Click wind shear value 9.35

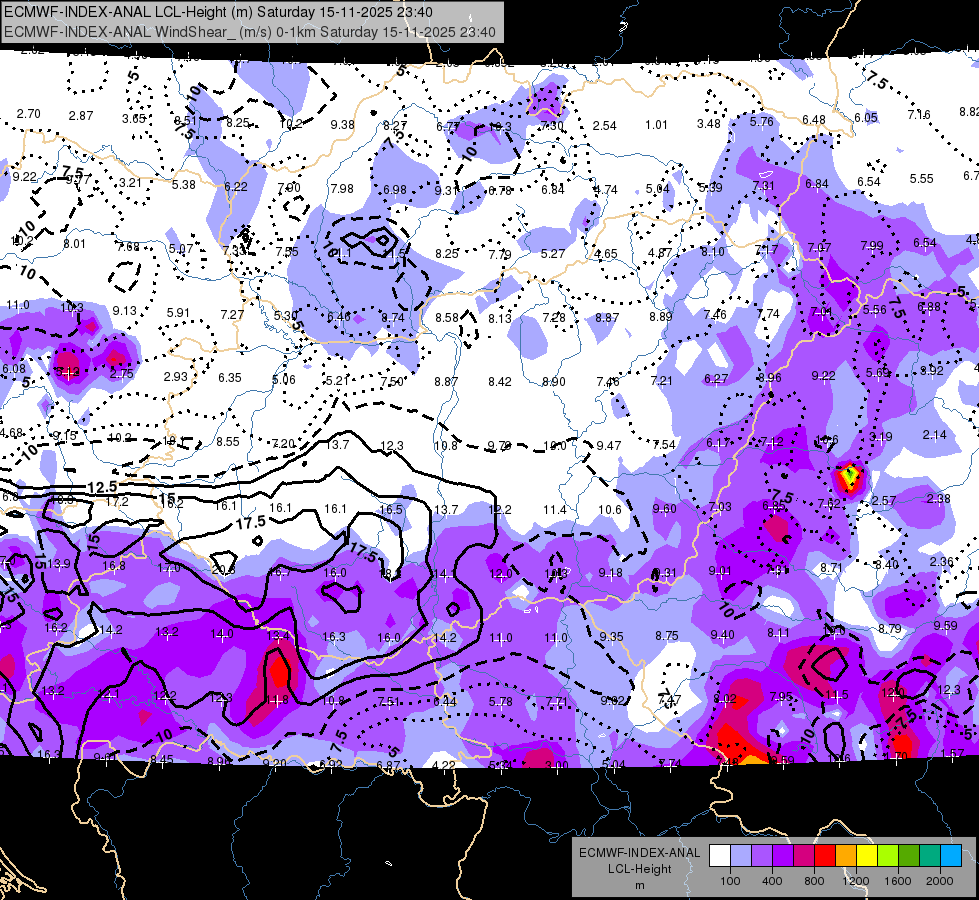(611, 636)
